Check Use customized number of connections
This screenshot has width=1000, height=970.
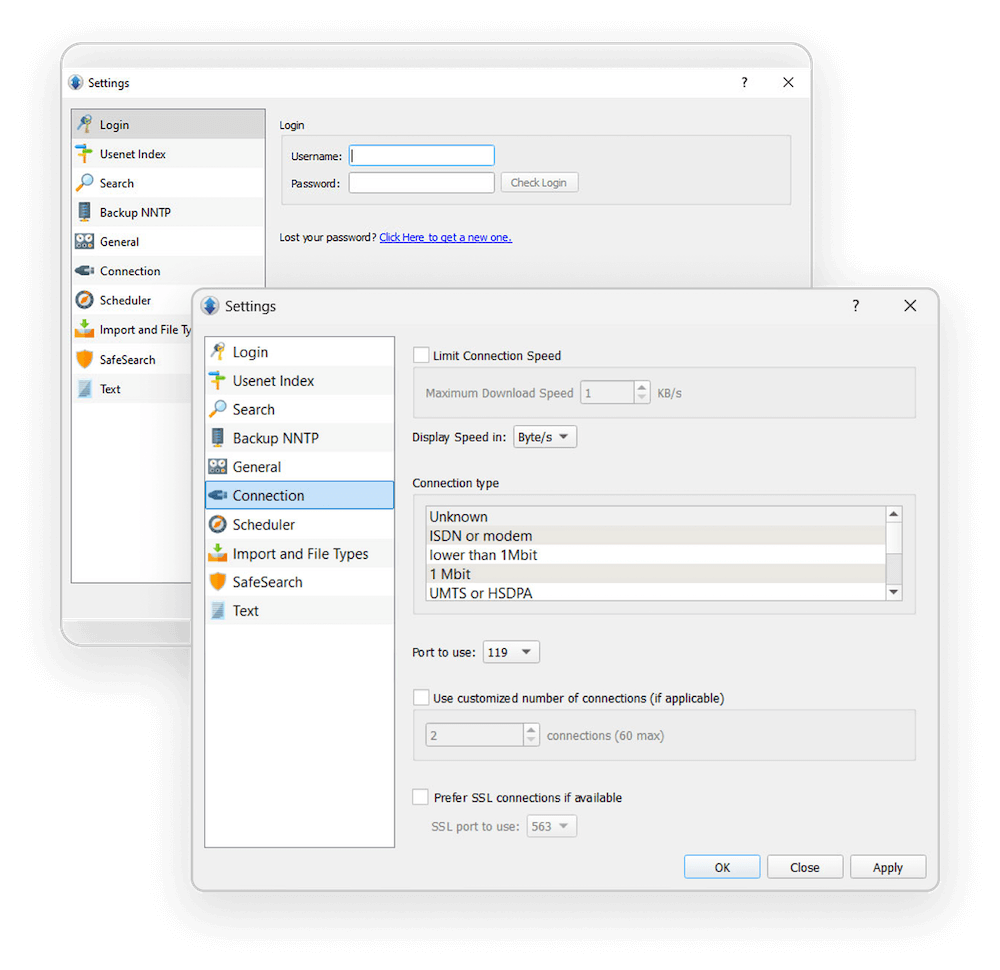point(421,697)
